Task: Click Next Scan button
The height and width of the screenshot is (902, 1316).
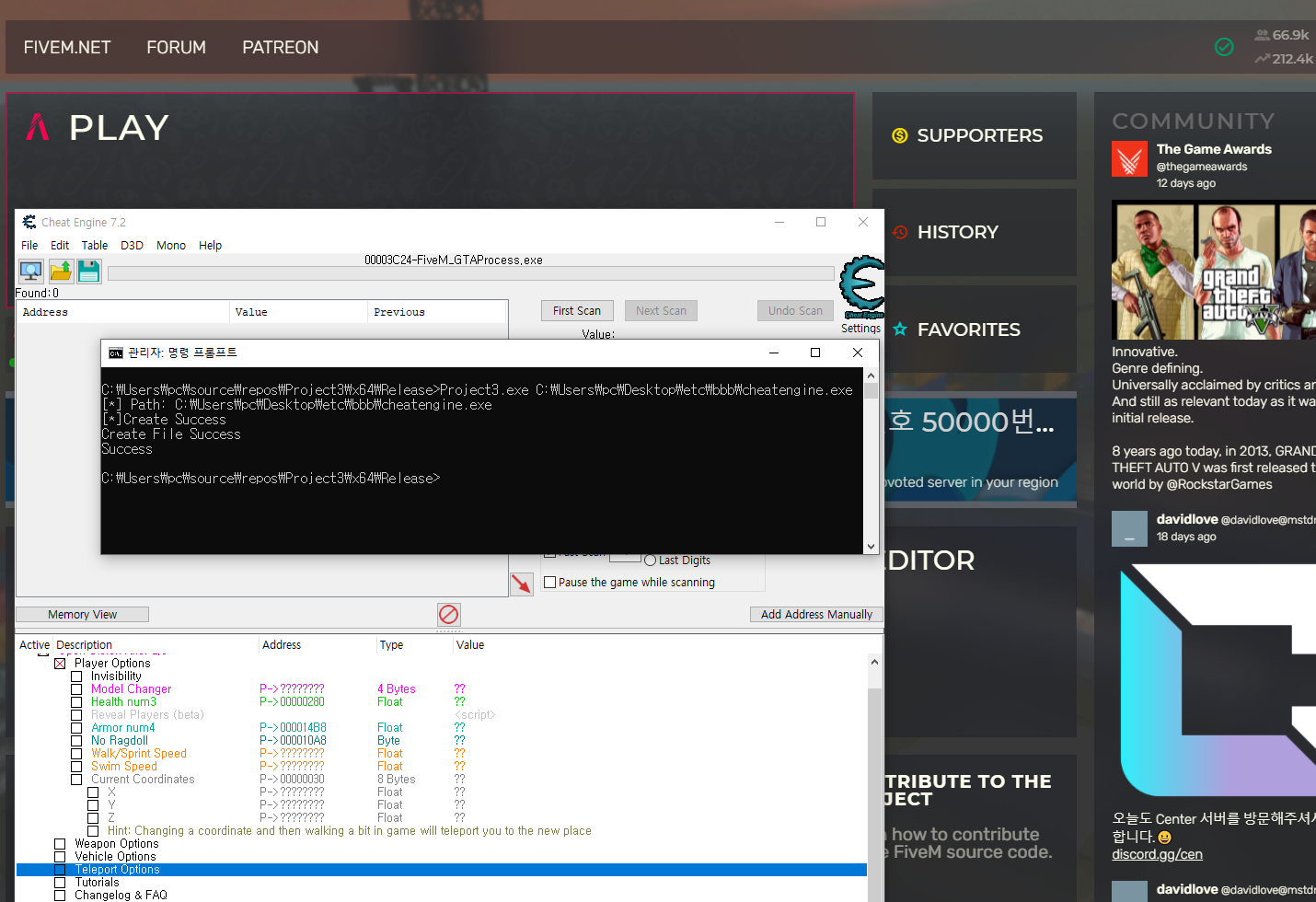Action: [x=661, y=311]
